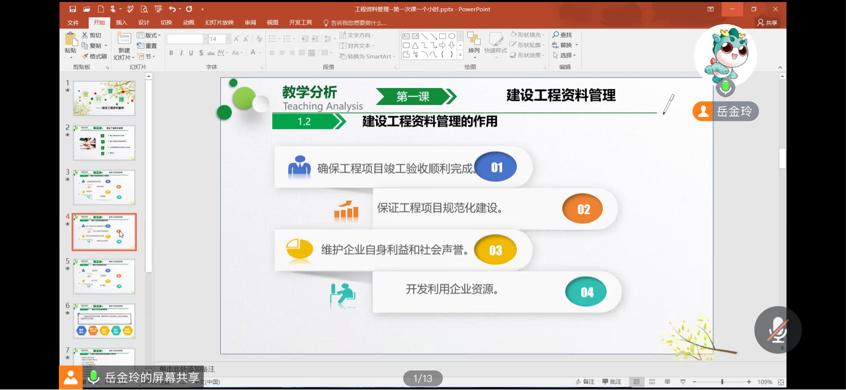Image resolution: width=846 pixels, height=390 pixels.
Task: Toggle Italic formatting in the font group
Action: coord(181,53)
